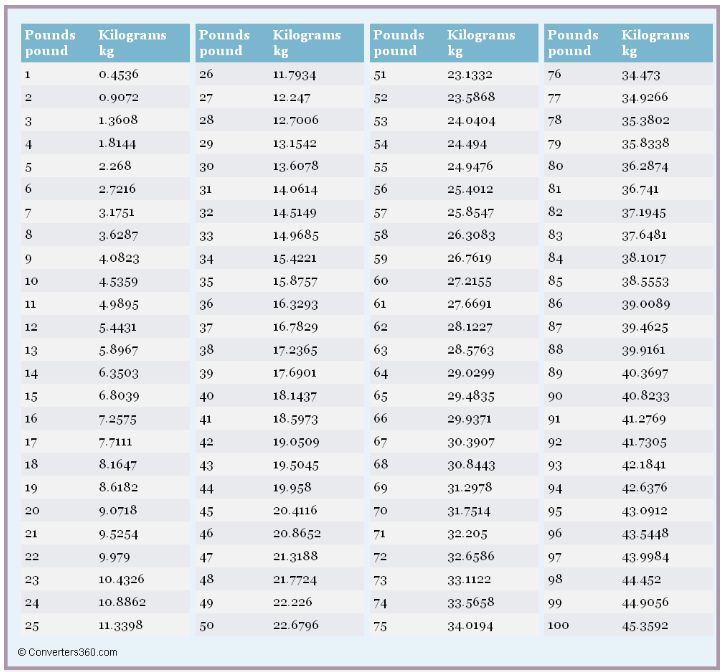Select the 0.4536 kilograms value

tap(119, 74)
